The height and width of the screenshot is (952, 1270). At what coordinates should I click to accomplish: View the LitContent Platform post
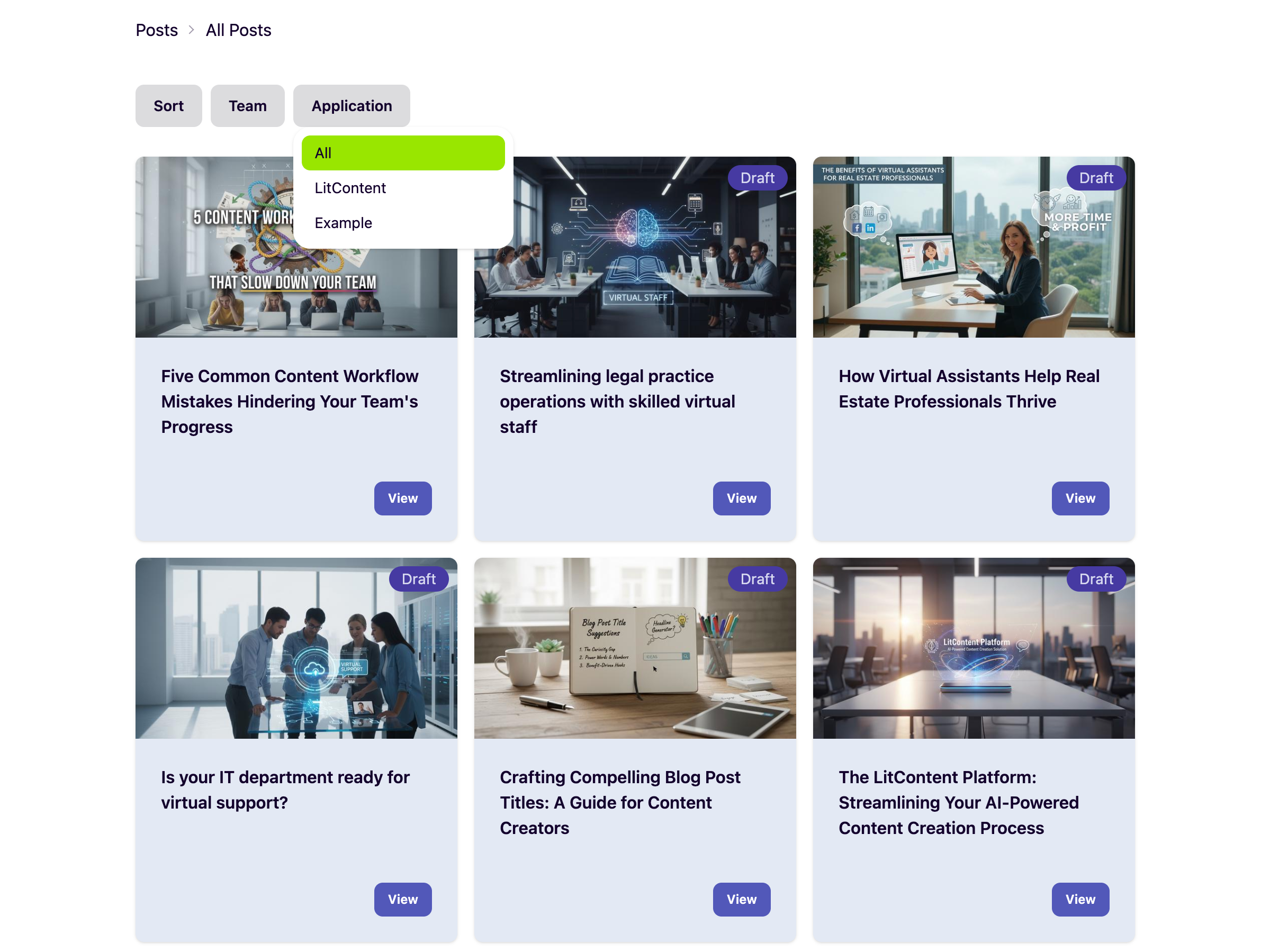(x=1080, y=899)
